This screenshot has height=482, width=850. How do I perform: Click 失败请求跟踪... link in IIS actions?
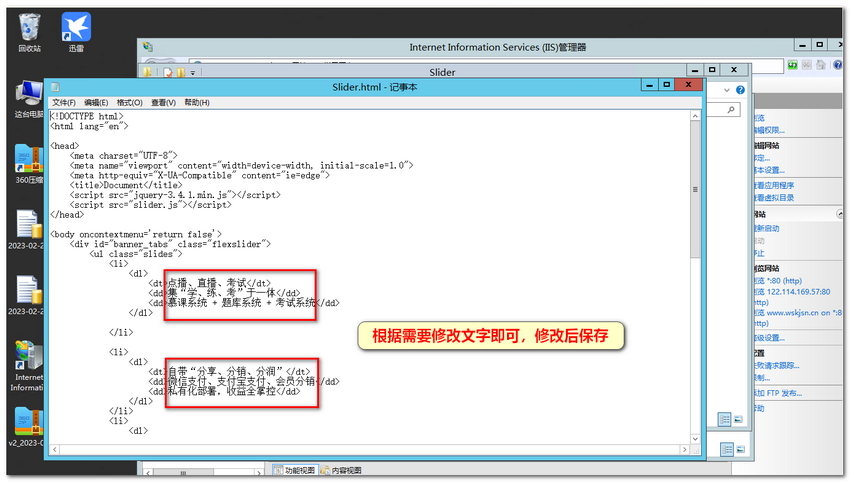(776, 365)
